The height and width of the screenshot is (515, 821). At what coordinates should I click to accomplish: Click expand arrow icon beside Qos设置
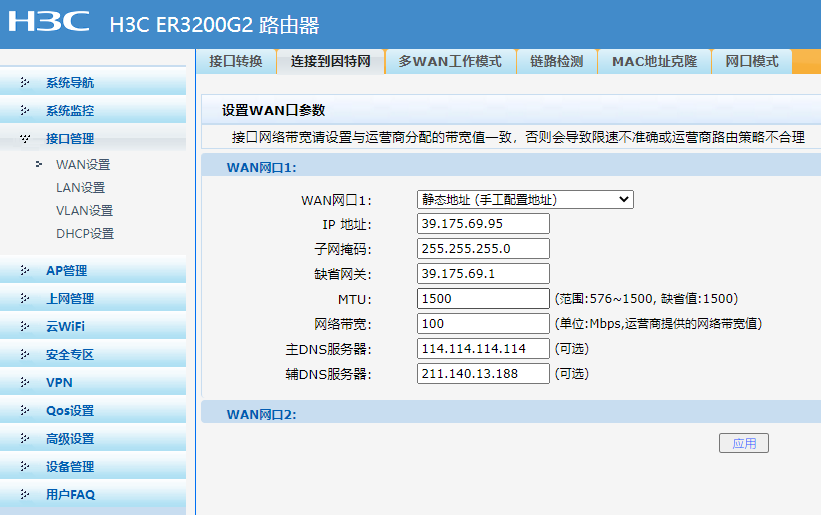tap(25, 410)
